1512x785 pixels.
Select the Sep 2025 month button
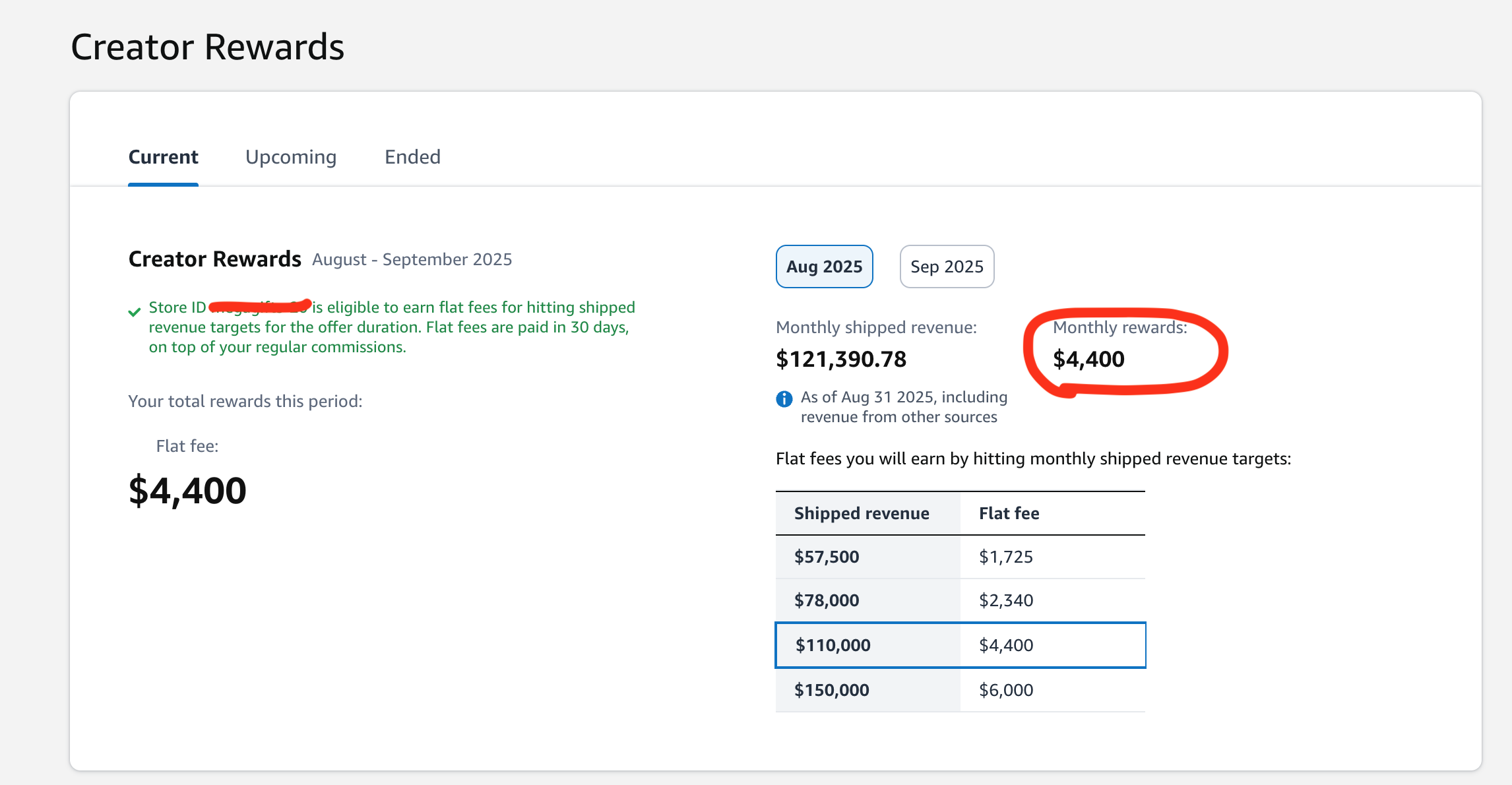947,267
